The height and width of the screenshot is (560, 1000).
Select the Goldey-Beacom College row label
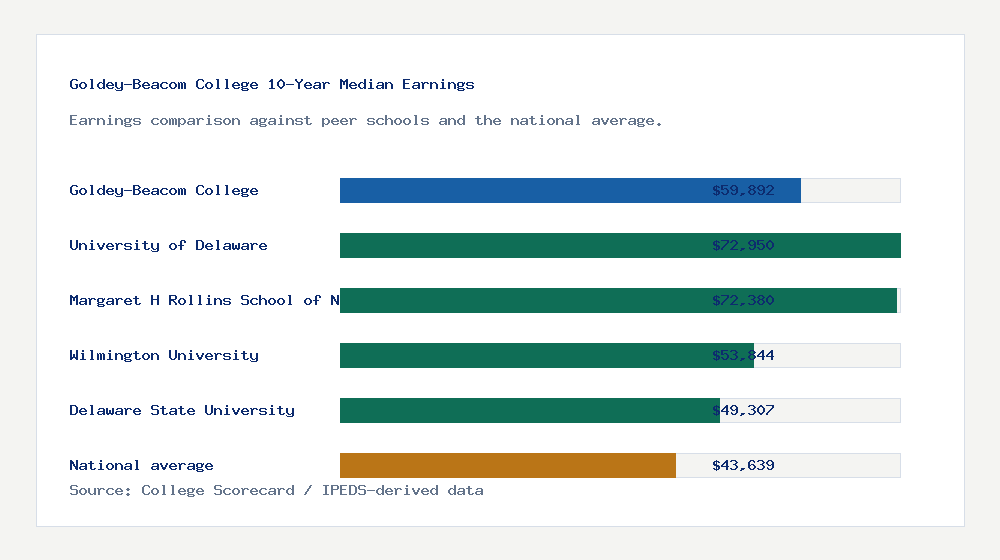164,190
